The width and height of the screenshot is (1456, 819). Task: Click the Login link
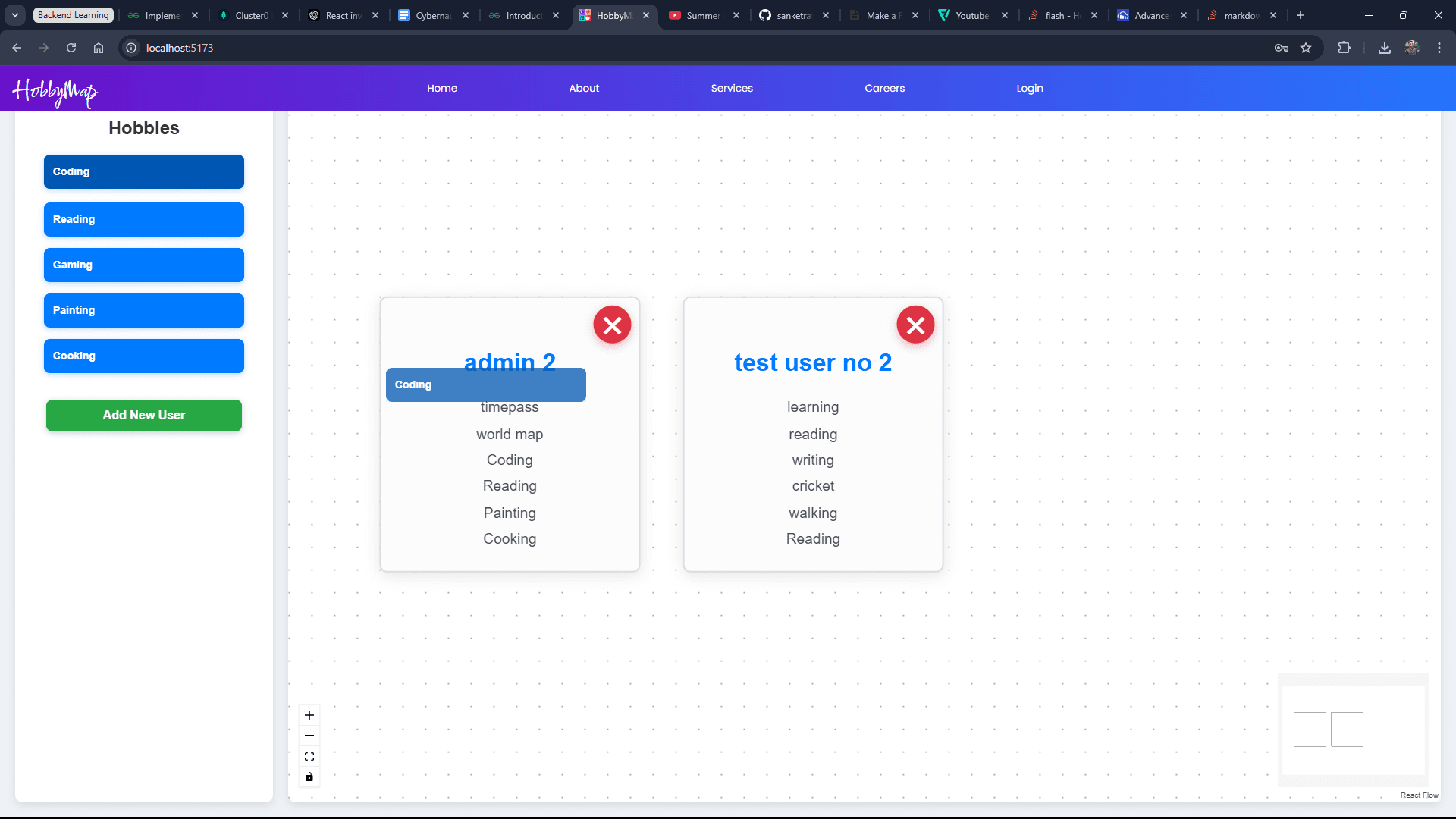coord(1030,88)
